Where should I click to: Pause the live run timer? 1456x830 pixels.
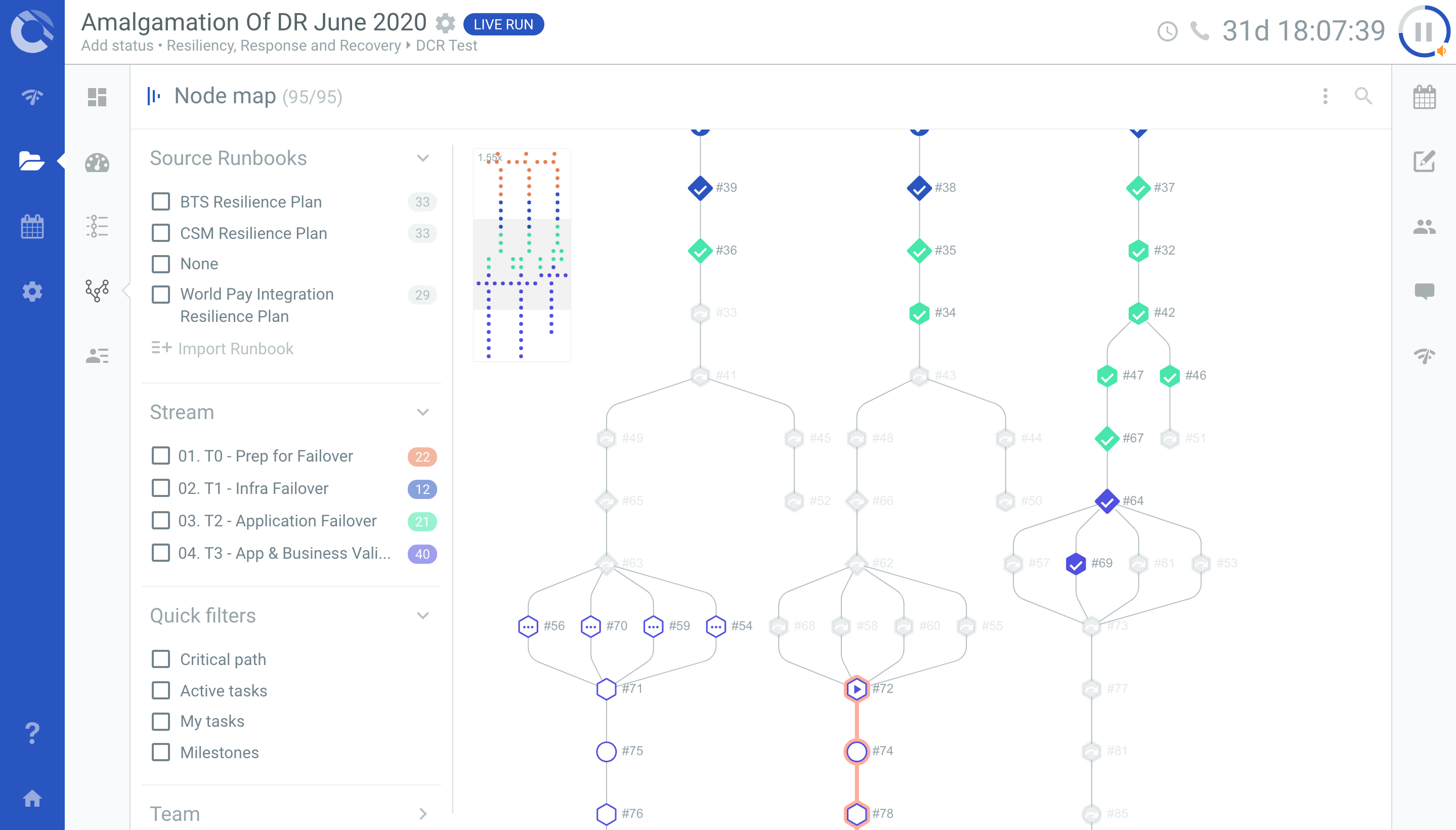pyautogui.click(x=1423, y=31)
